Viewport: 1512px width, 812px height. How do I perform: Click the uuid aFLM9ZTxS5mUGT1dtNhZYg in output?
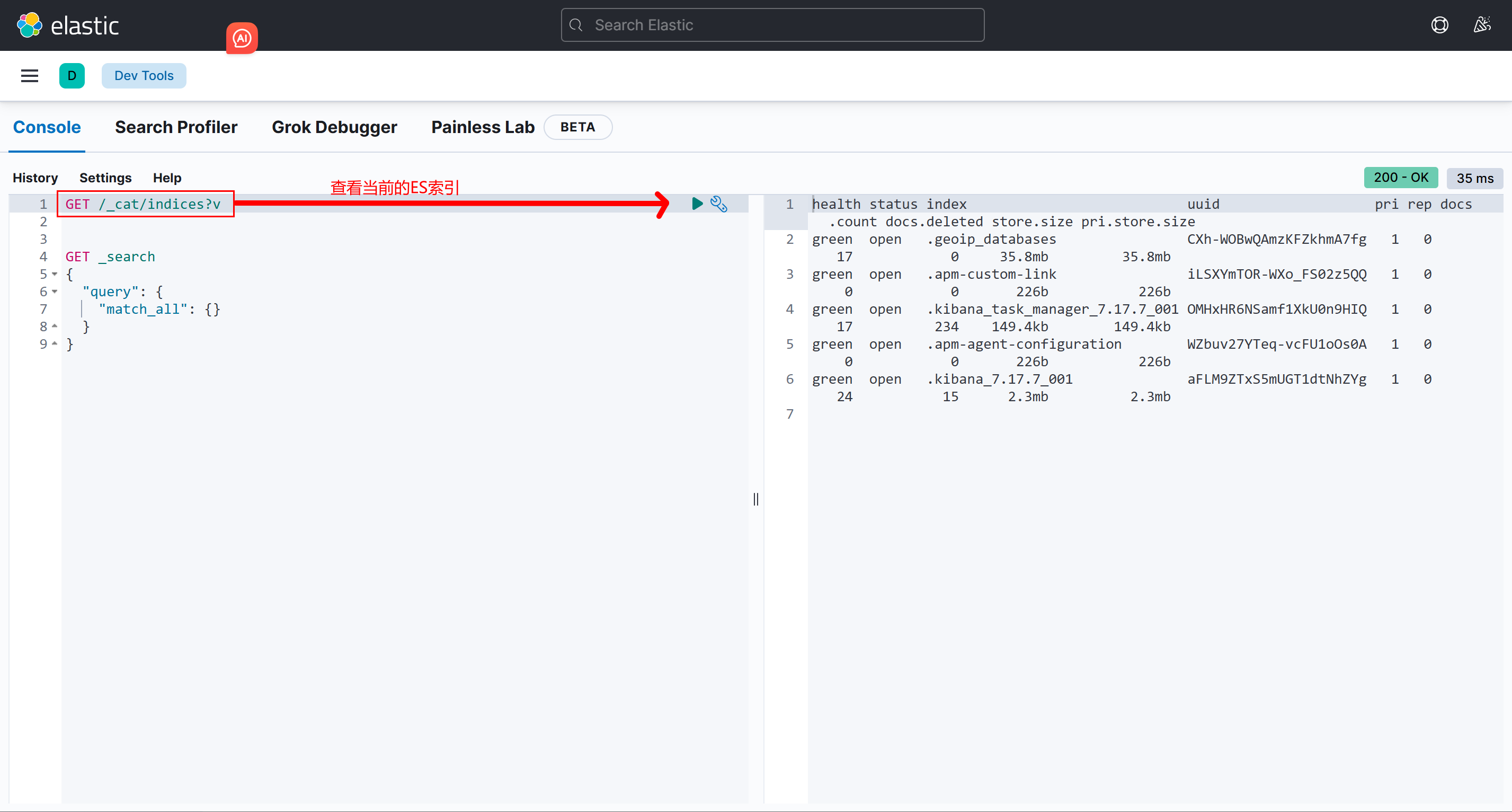[1277, 379]
